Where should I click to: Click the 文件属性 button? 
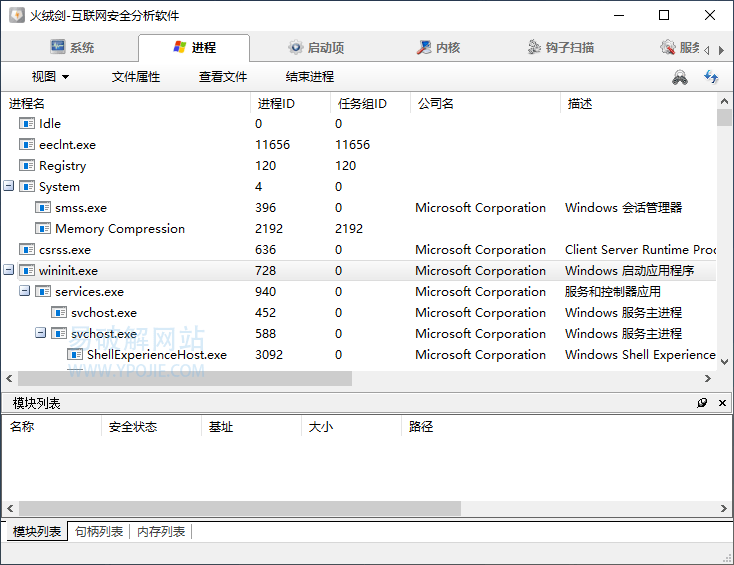click(136, 77)
